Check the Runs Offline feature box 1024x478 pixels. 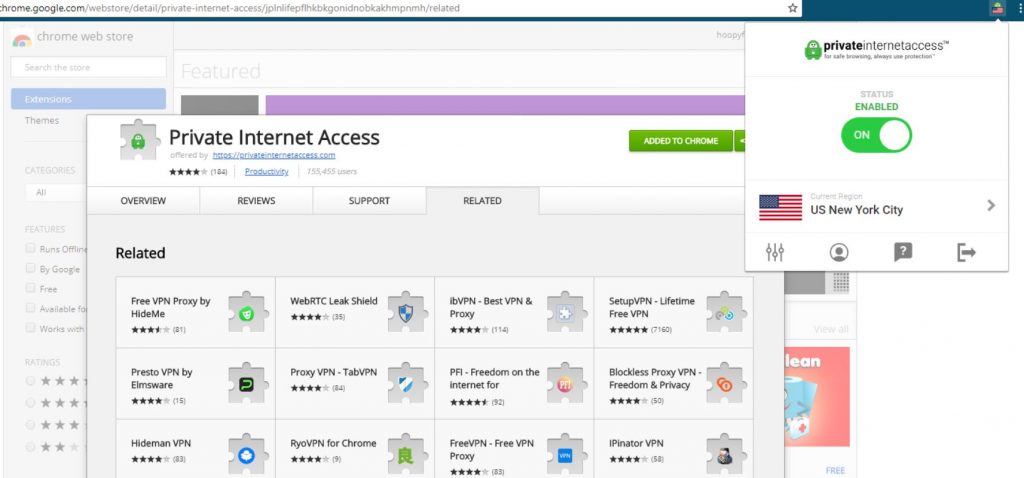tap(30, 248)
